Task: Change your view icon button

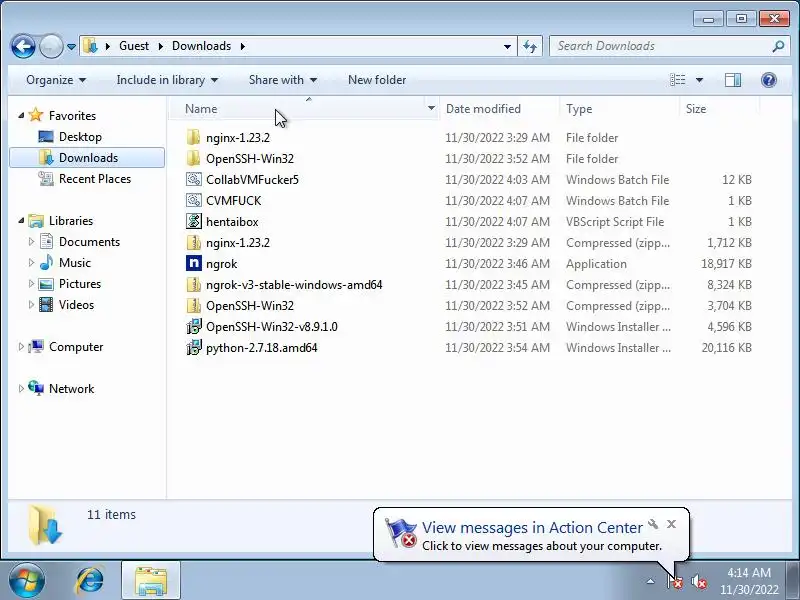Action: click(678, 80)
